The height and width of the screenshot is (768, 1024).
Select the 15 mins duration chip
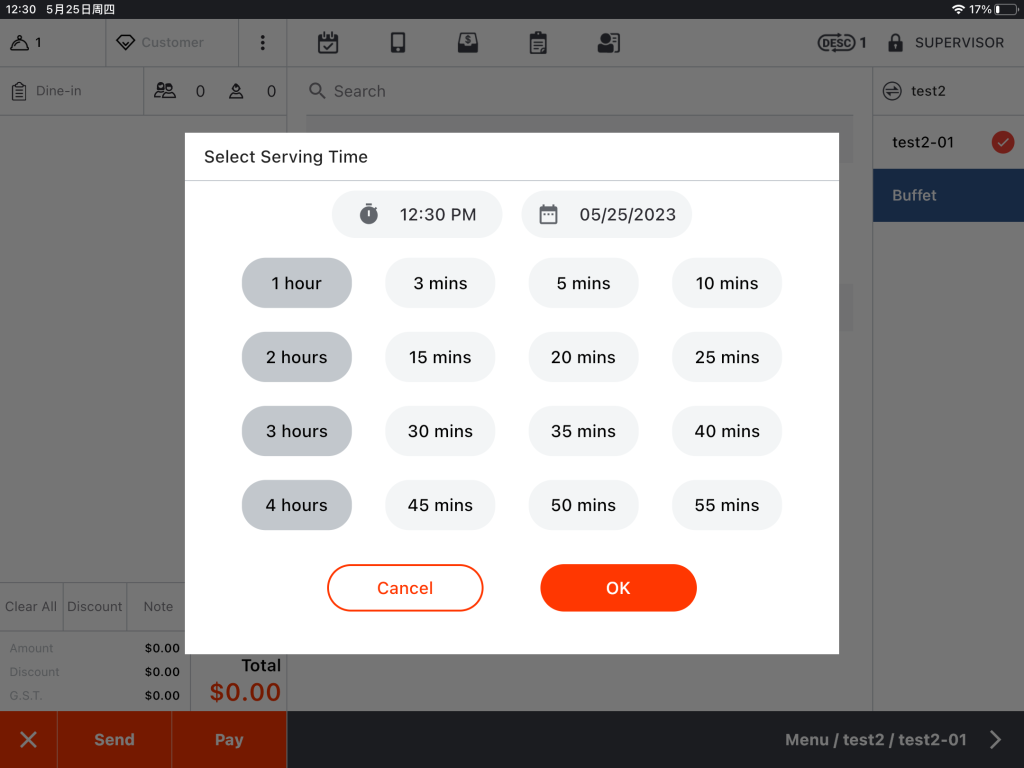pyautogui.click(x=440, y=357)
